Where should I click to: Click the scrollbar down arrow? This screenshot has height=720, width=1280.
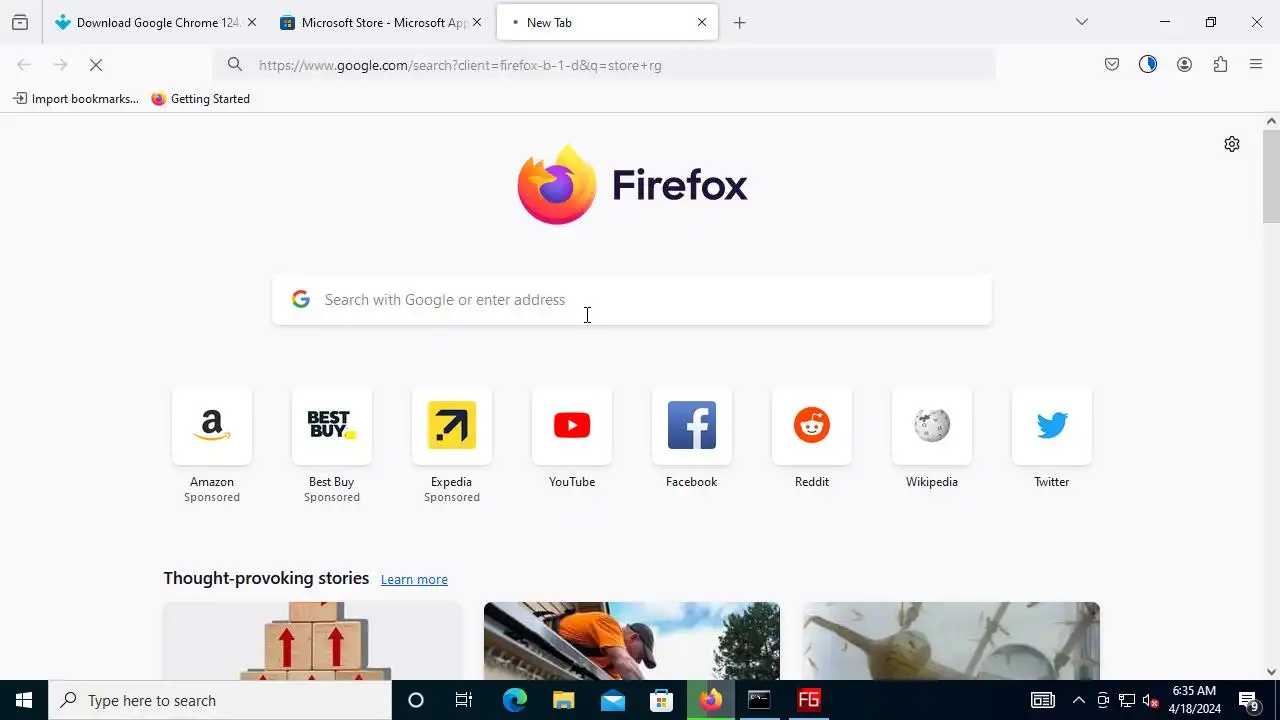pos(1271,672)
